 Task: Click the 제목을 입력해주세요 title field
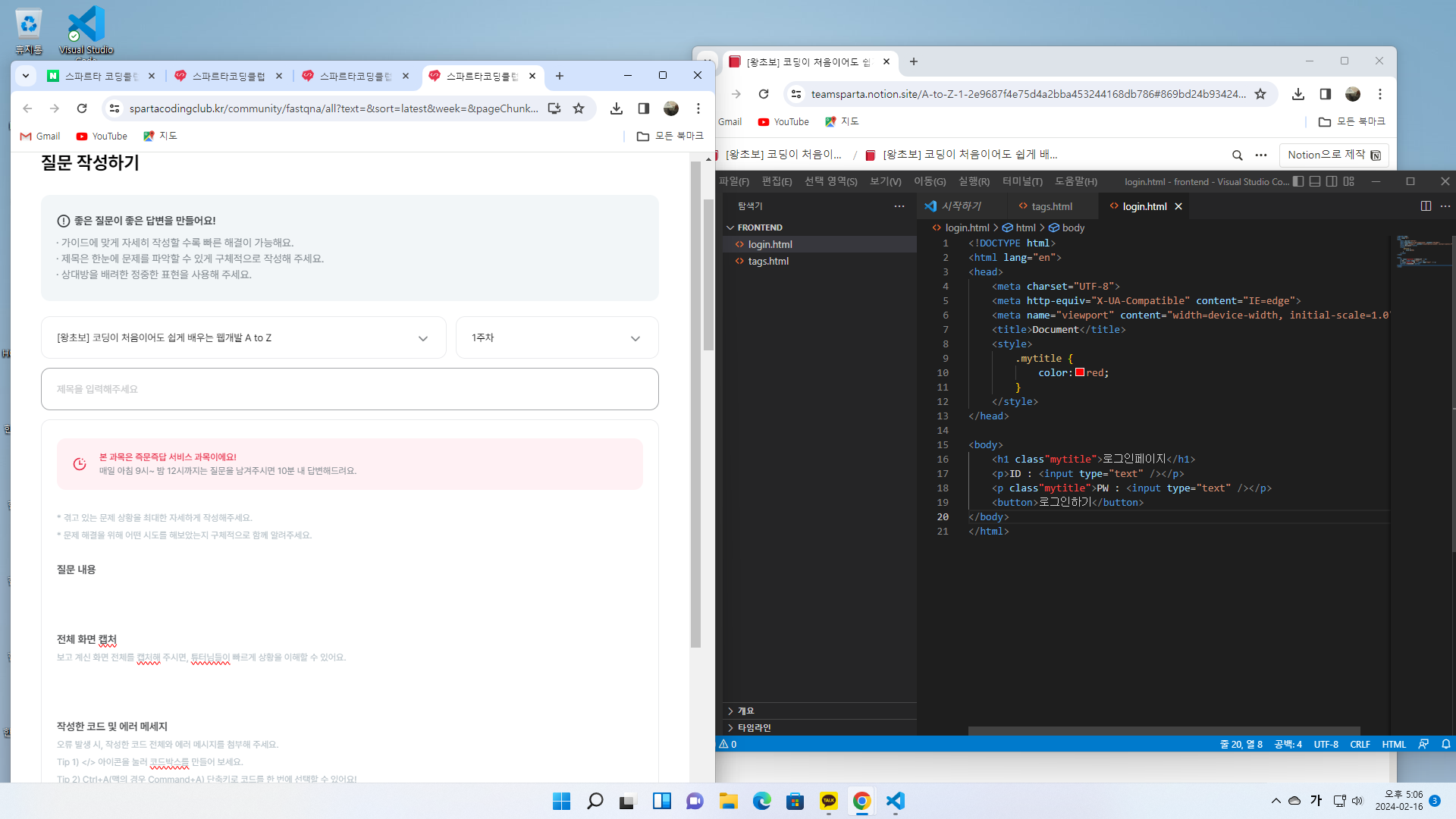[x=350, y=389]
